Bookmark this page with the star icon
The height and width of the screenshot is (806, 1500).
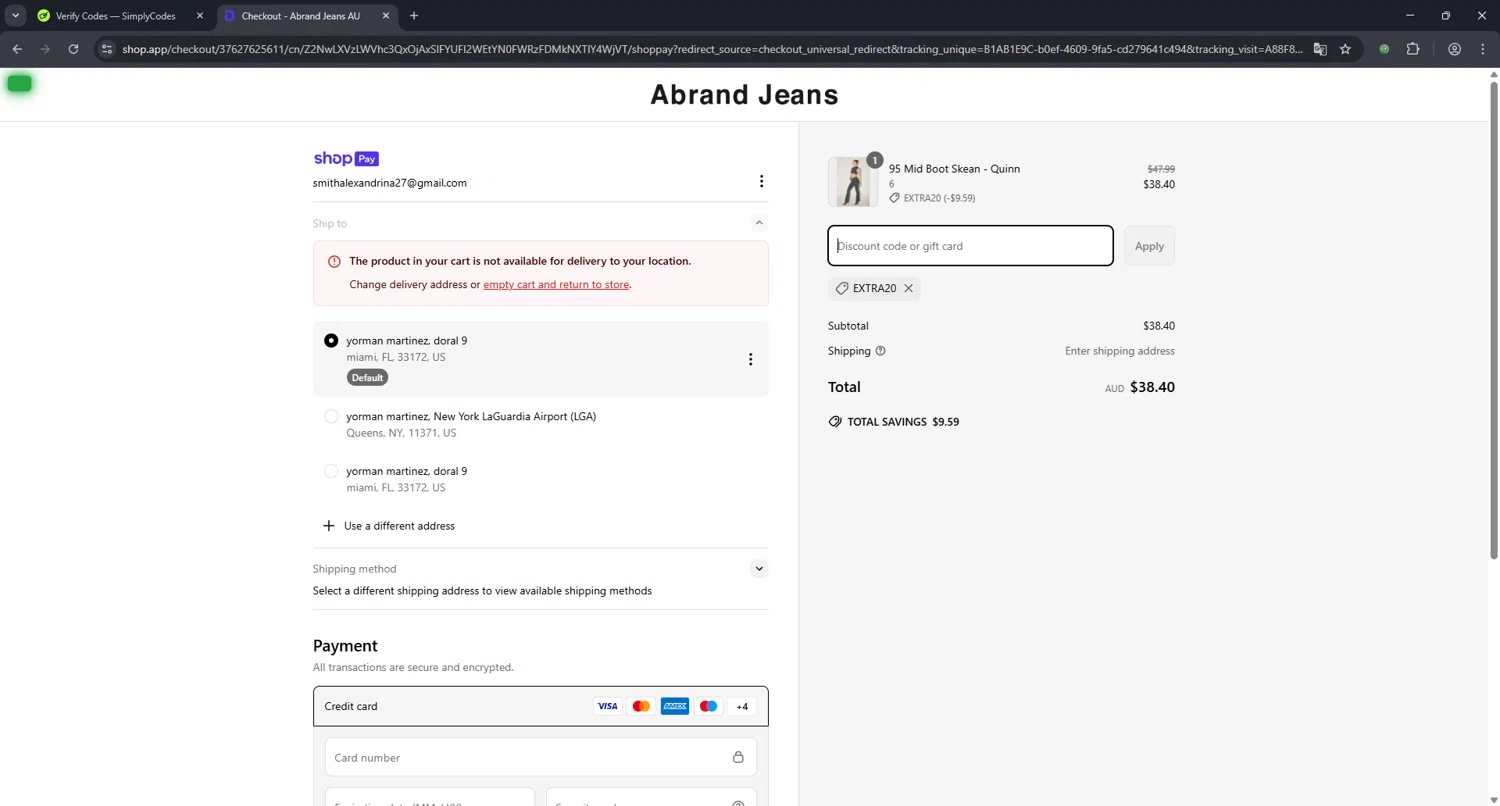pyautogui.click(x=1345, y=49)
